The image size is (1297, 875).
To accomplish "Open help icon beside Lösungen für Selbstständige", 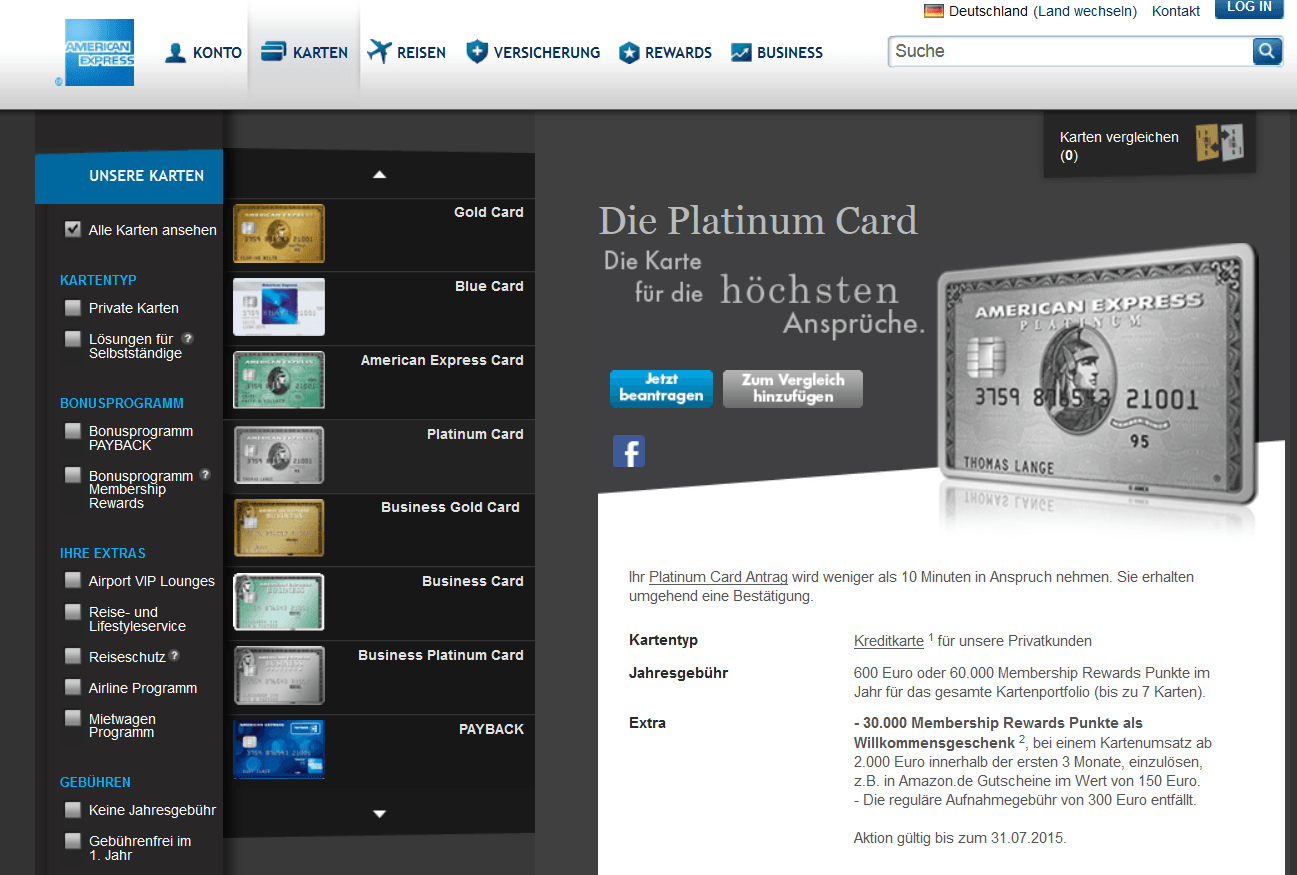I will coord(188,339).
